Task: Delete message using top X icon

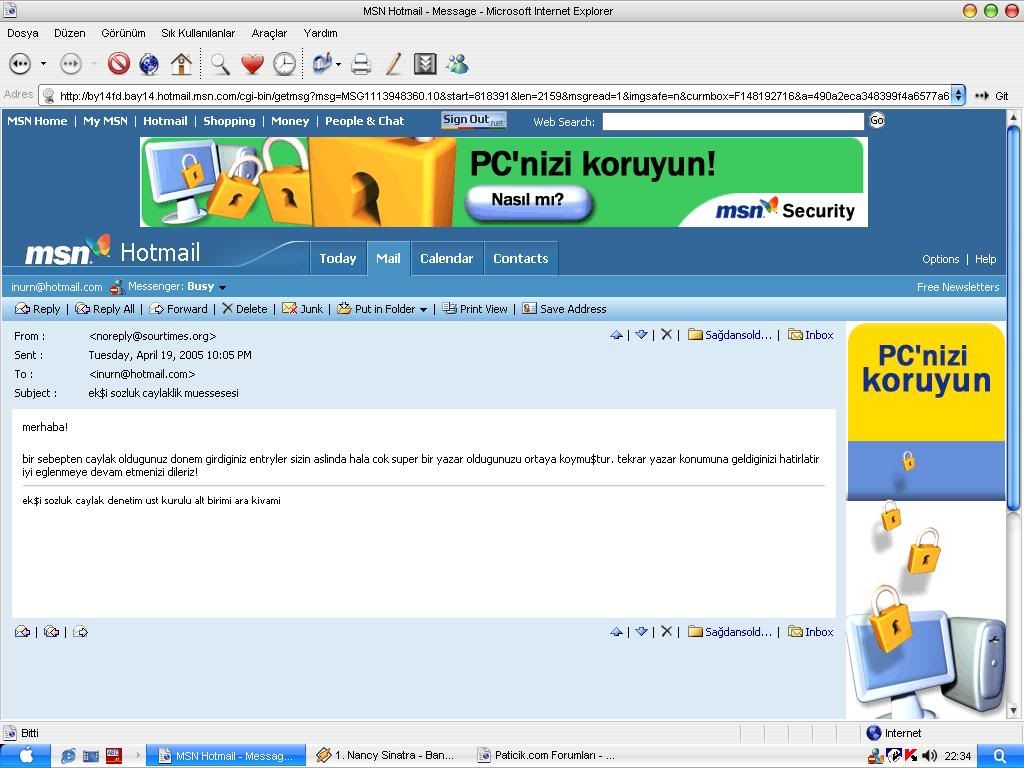Action: 666,334
